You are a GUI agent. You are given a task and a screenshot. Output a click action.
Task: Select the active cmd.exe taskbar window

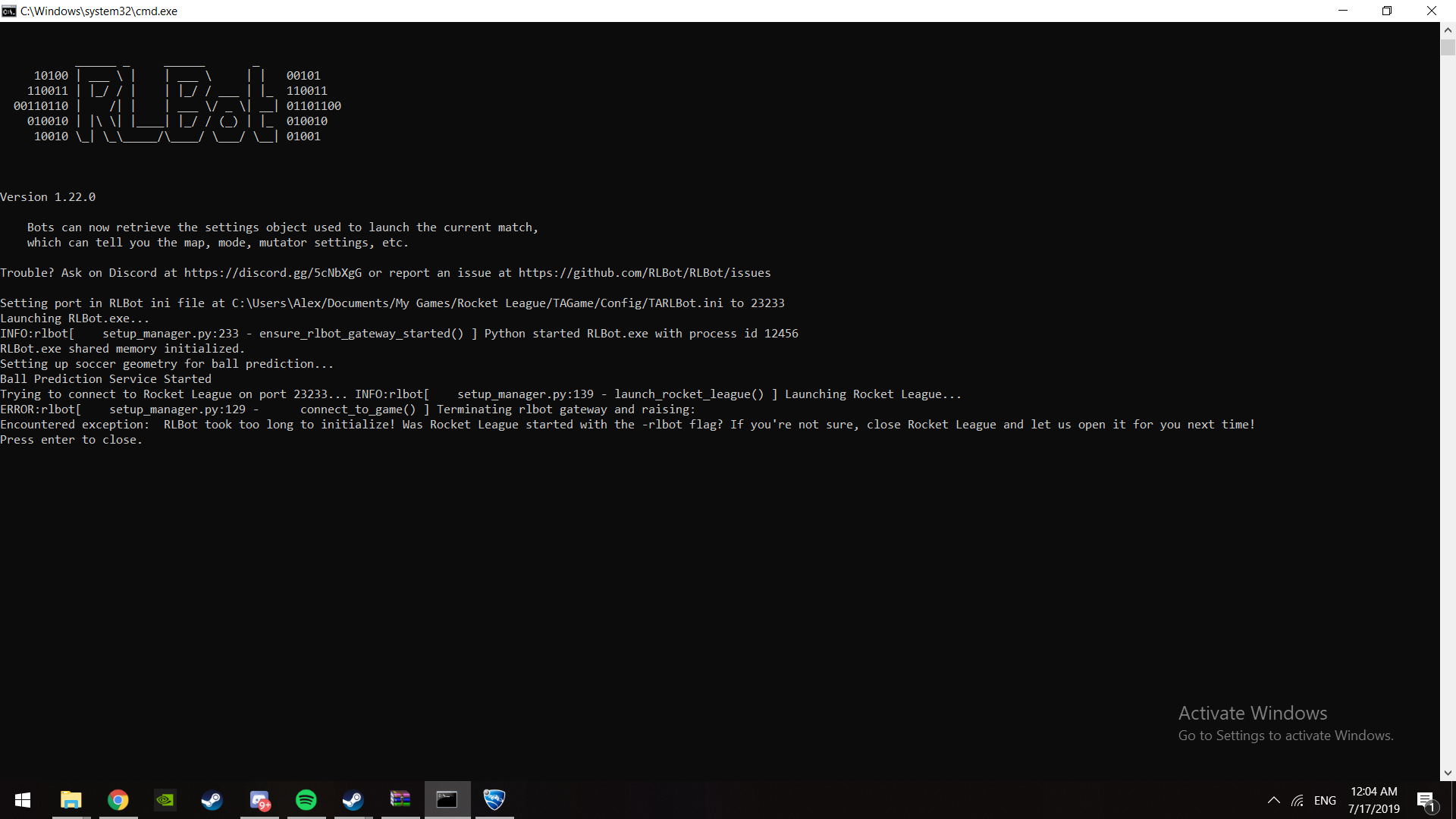pyautogui.click(x=447, y=800)
